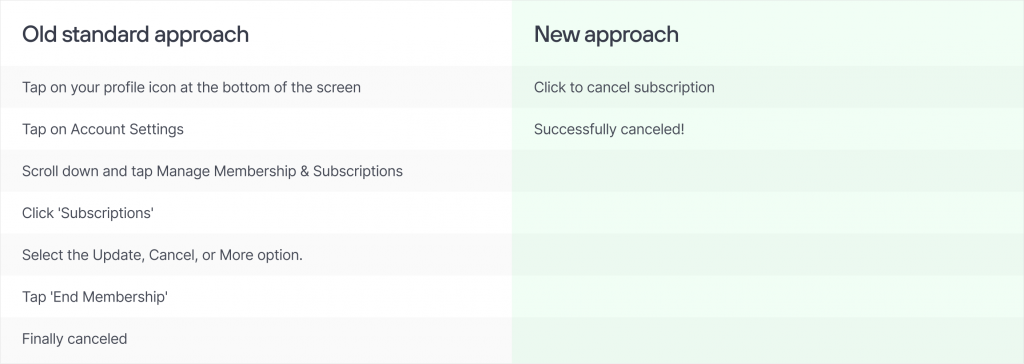Click empty green cell beside "Click 'Subscriptions'" row

768,212
